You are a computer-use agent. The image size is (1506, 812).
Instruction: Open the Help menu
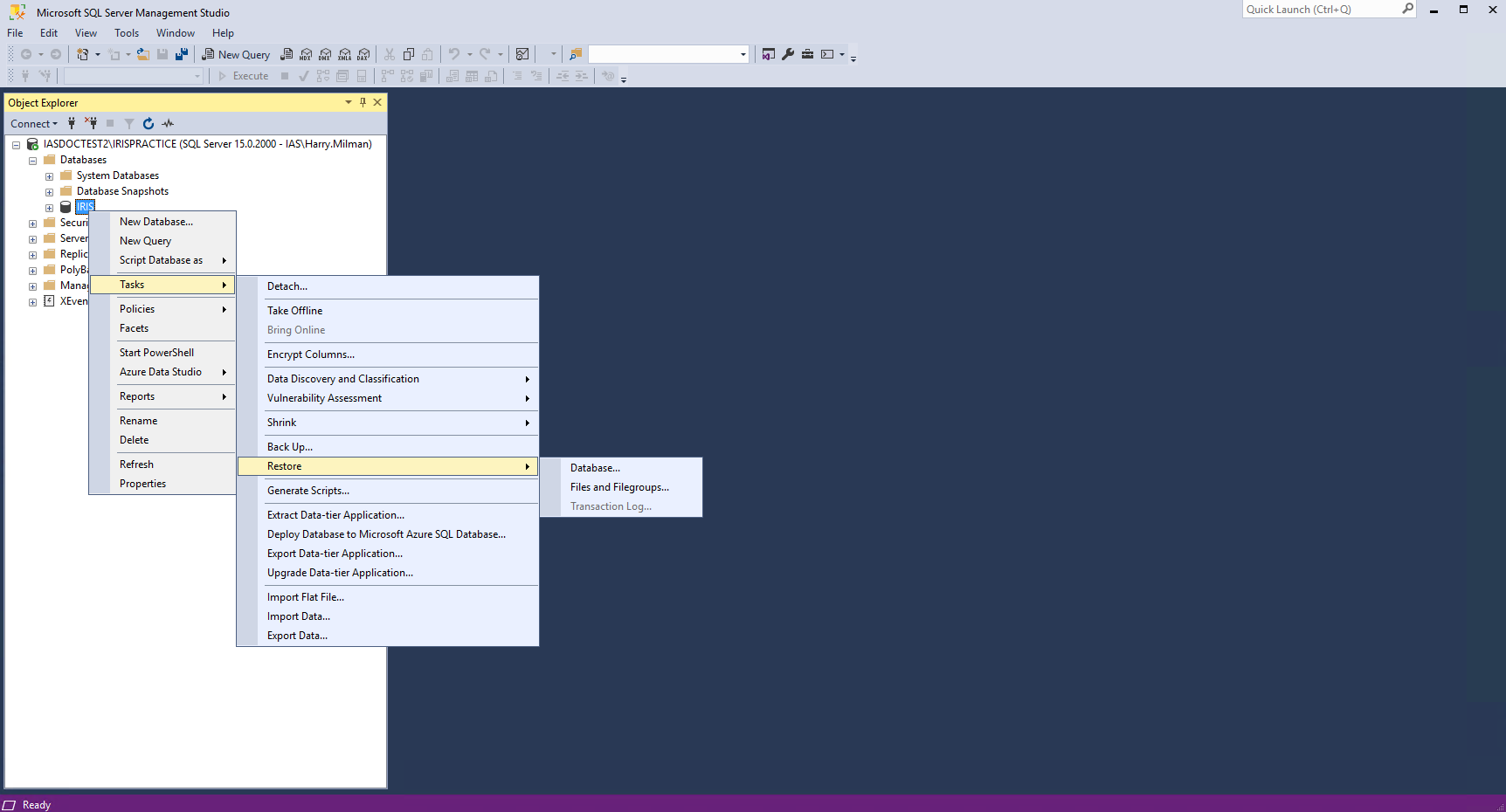[x=223, y=33]
